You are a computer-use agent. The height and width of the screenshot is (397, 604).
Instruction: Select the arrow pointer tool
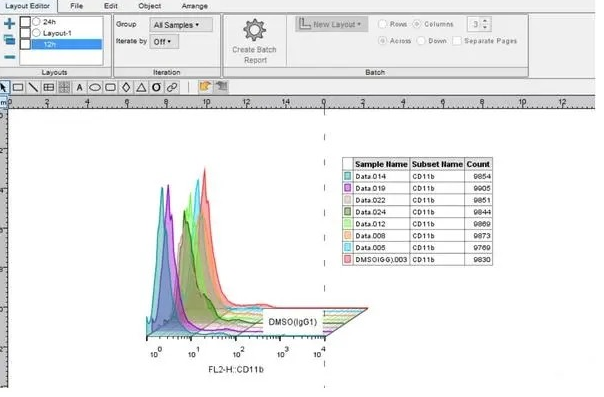4,88
